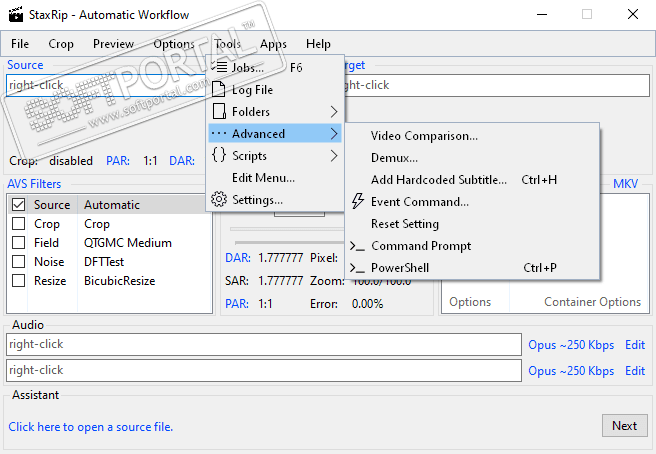This screenshot has width=656, height=454.
Task: Uncheck the Source filter checkbox
Action: (x=18, y=205)
